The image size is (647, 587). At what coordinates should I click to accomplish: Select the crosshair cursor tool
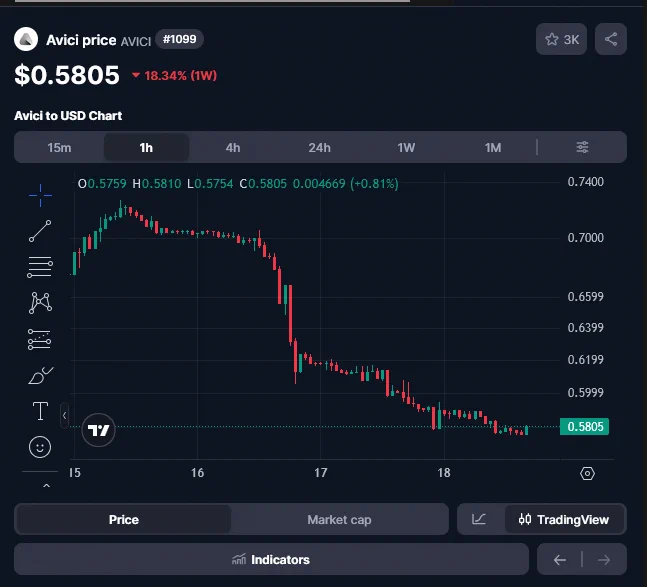pyautogui.click(x=40, y=195)
